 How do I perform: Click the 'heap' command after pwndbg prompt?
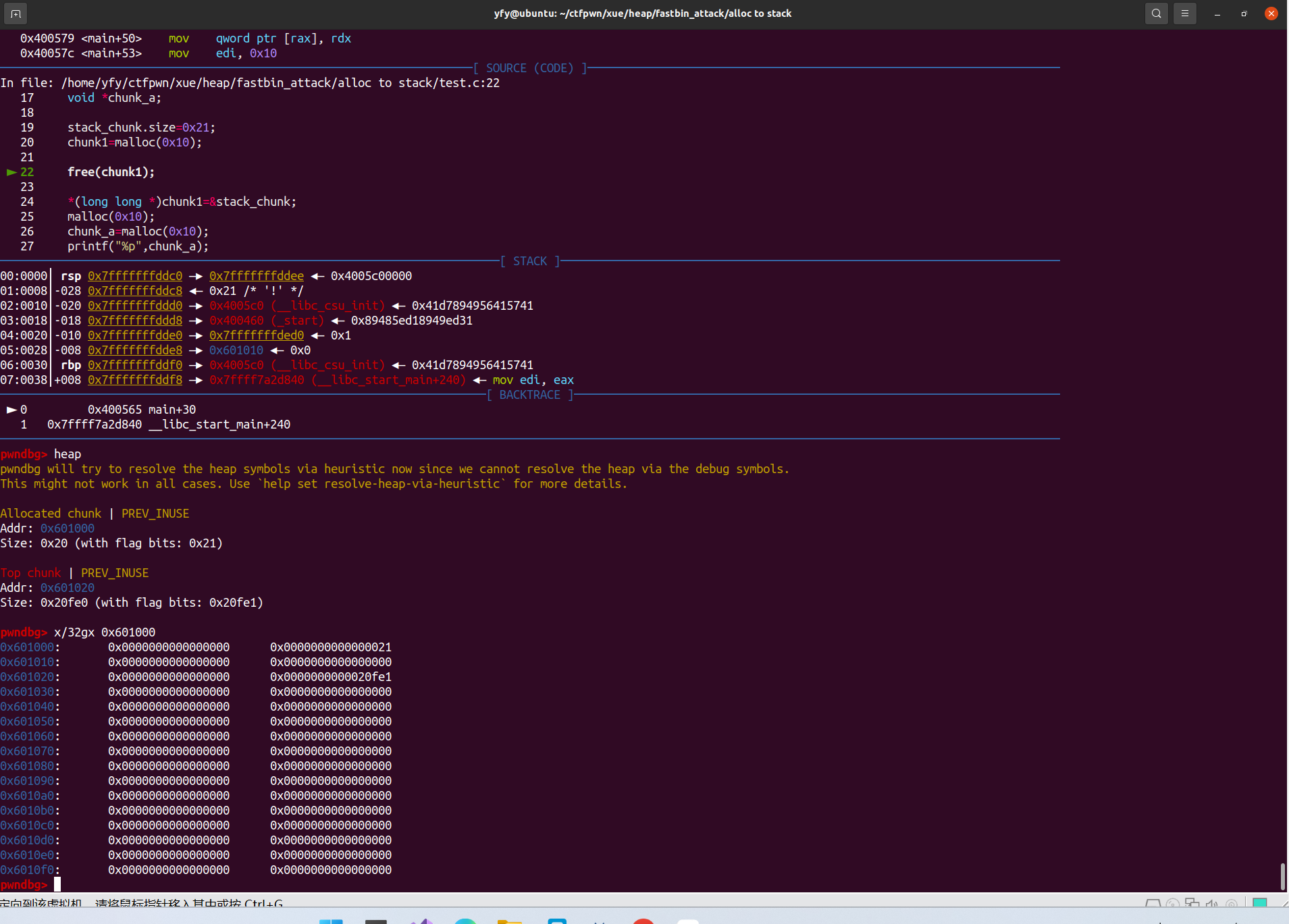(68, 454)
